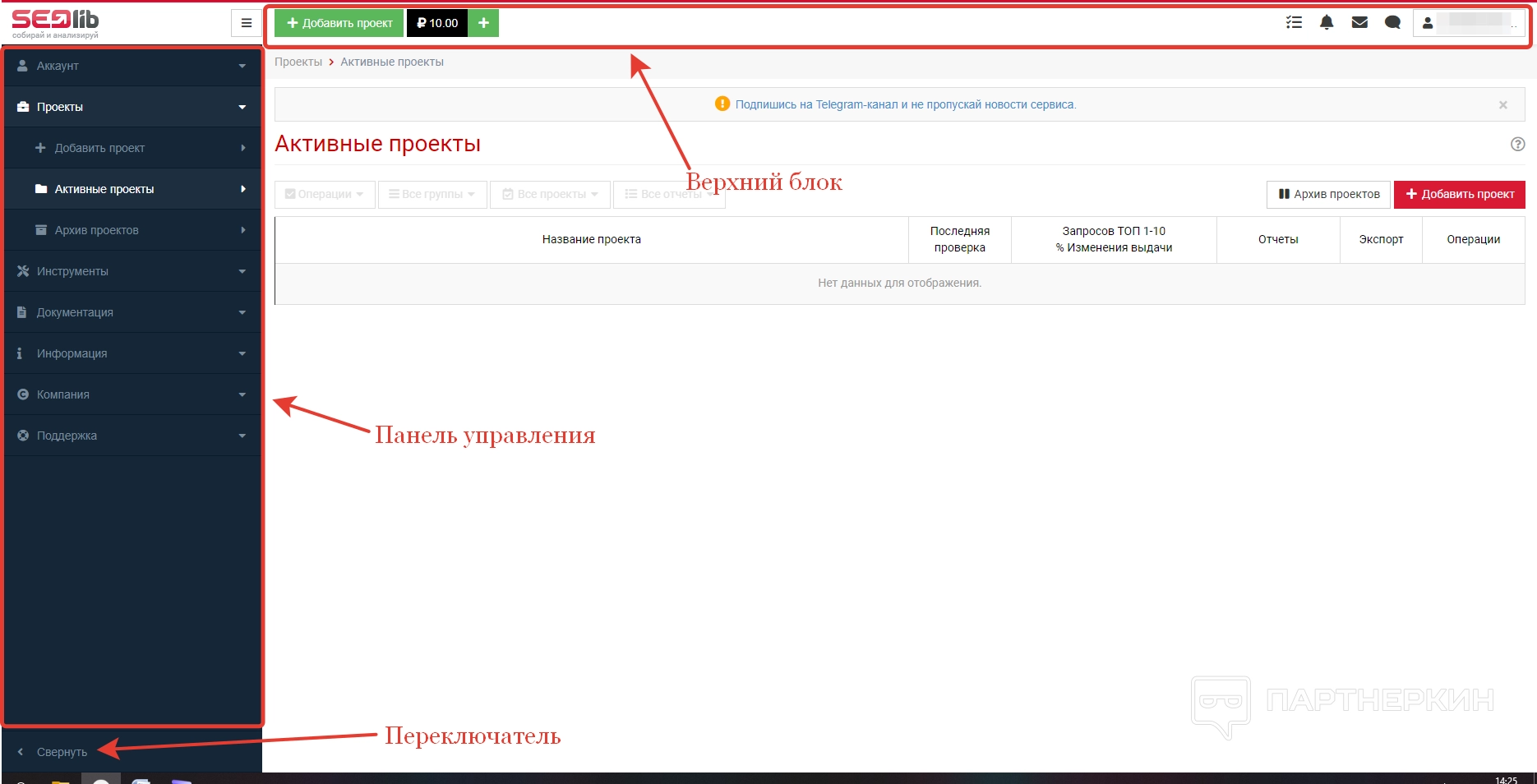Click the Запросов ТОП 1-10 column header
Screen dimensions: 1537x784
click(x=1114, y=240)
